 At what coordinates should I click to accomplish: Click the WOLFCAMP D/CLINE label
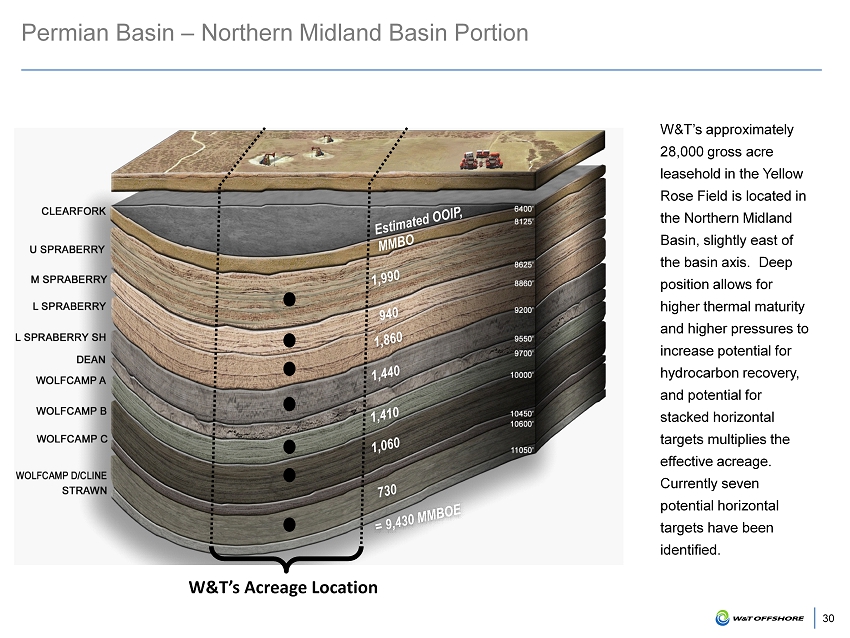61,475
